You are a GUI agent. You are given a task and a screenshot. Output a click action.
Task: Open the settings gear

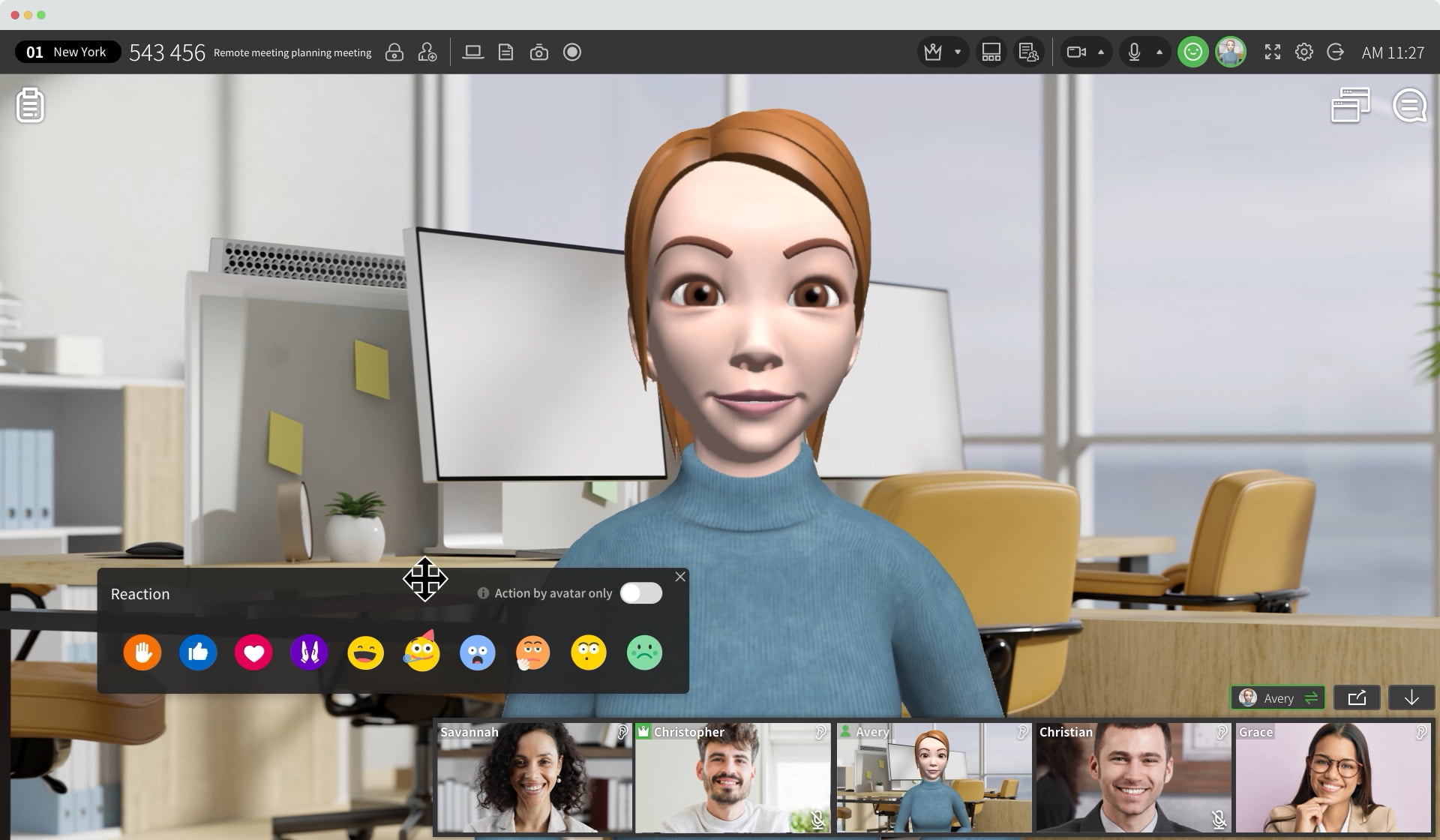(1304, 52)
